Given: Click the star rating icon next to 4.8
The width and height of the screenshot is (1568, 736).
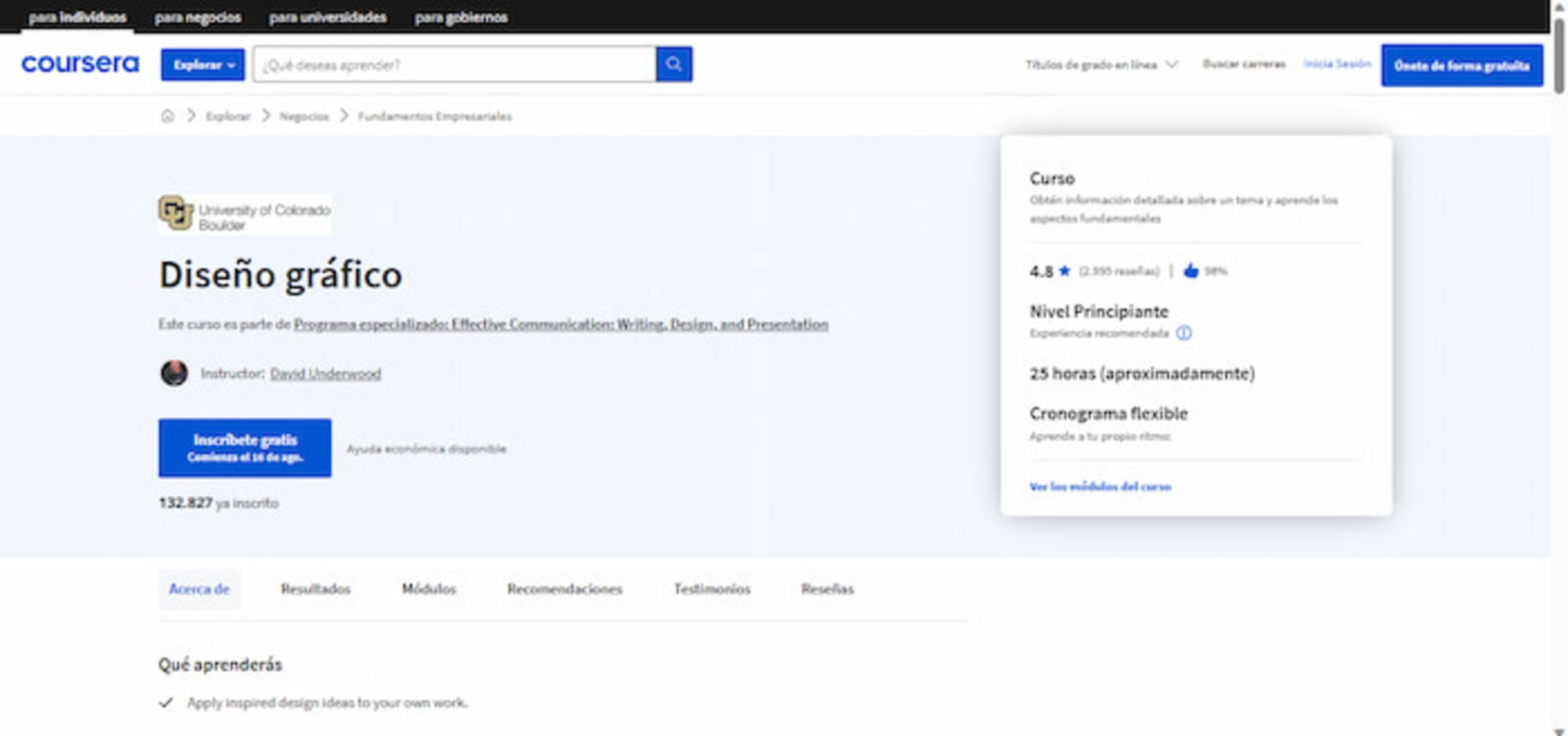Looking at the screenshot, I should point(1064,270).
